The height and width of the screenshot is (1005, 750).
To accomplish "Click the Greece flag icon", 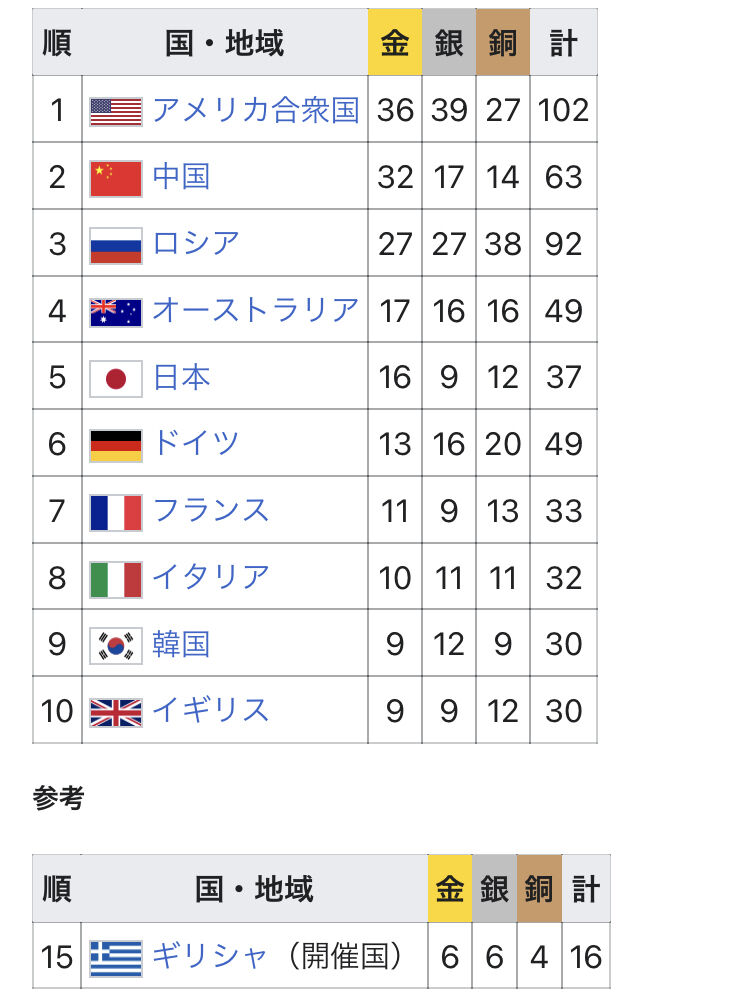I will 115,958.
